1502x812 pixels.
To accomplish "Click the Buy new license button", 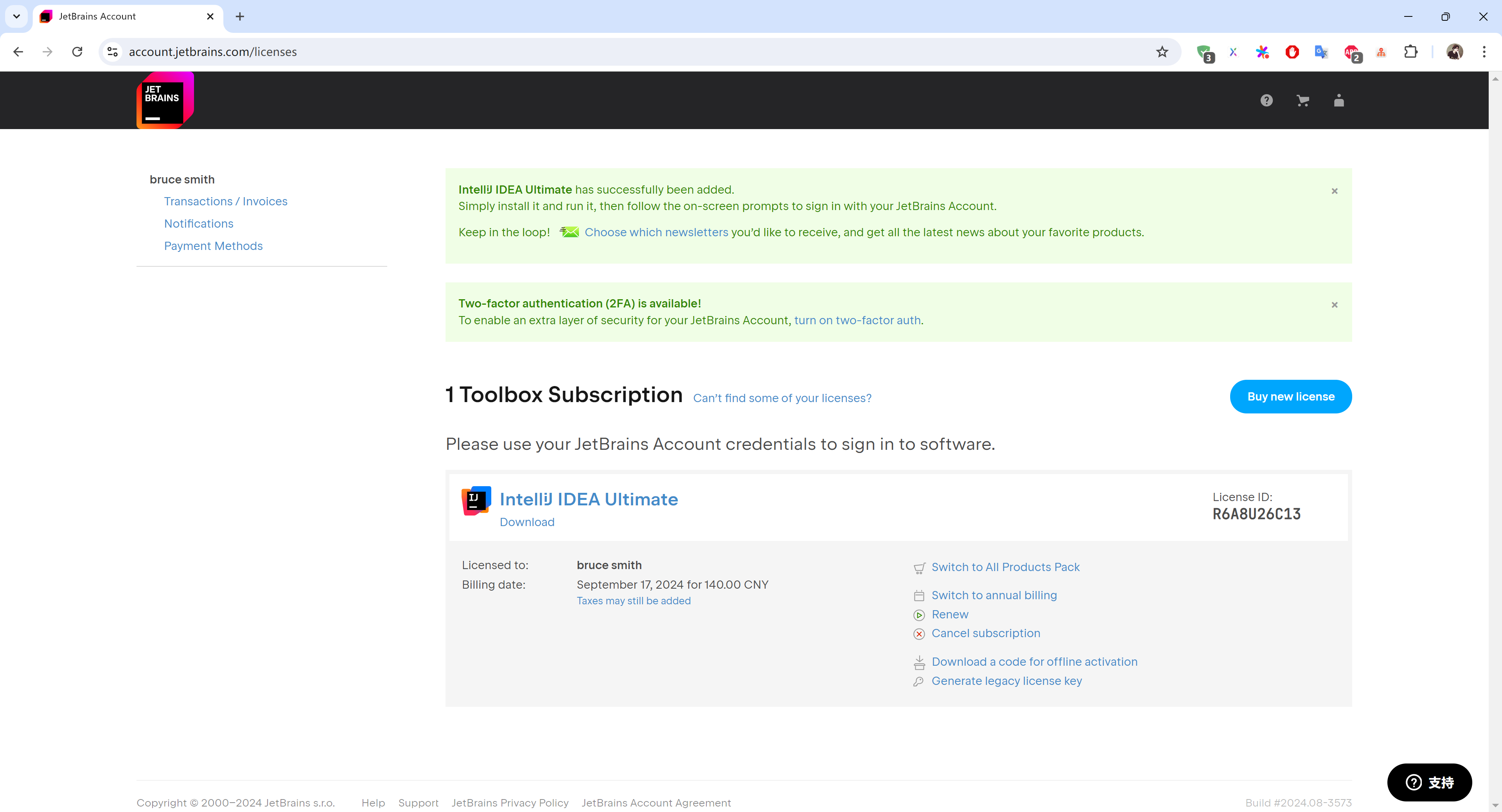I will point(1290,396).
